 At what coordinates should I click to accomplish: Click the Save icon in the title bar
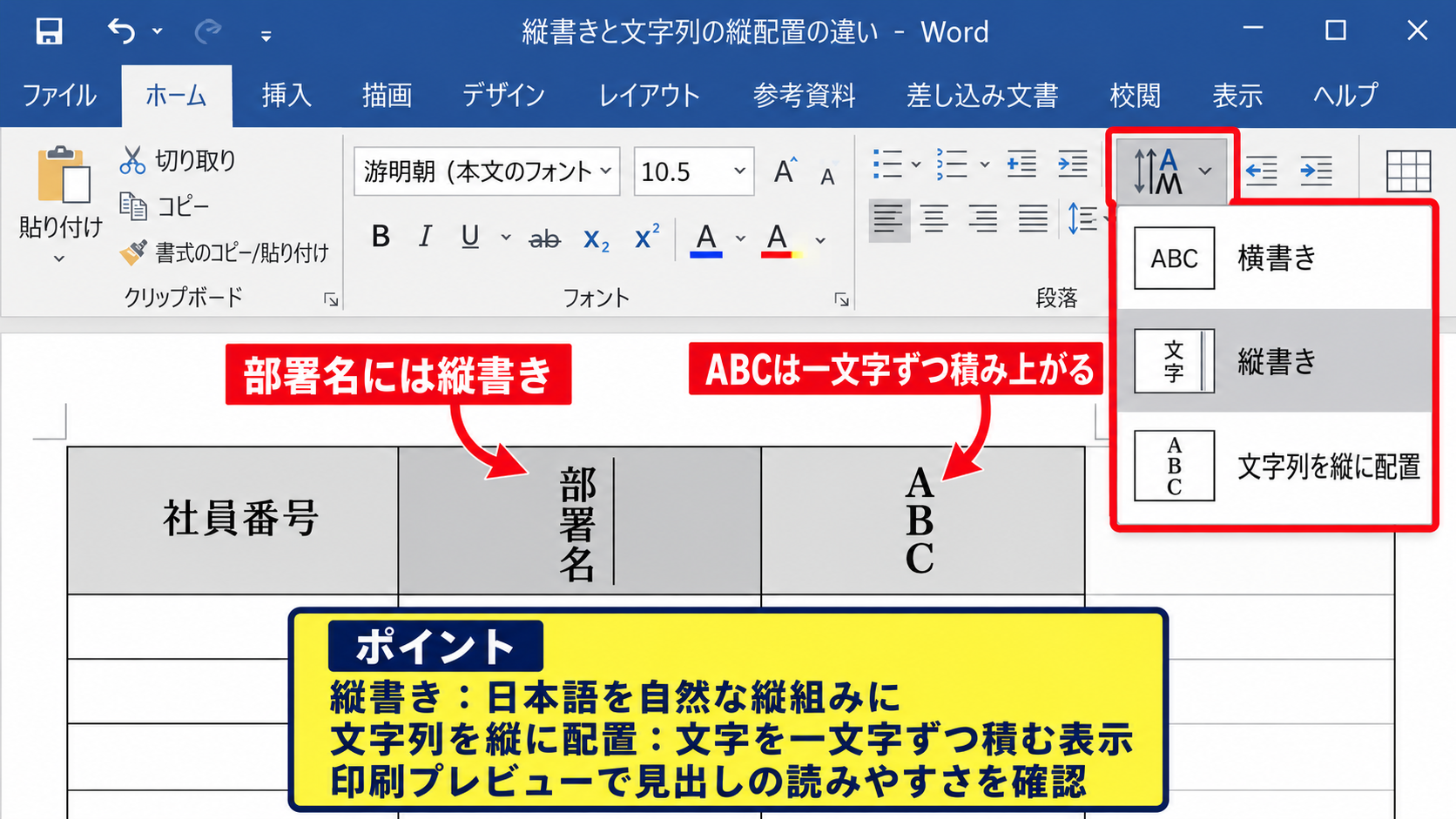pos(49,32)
